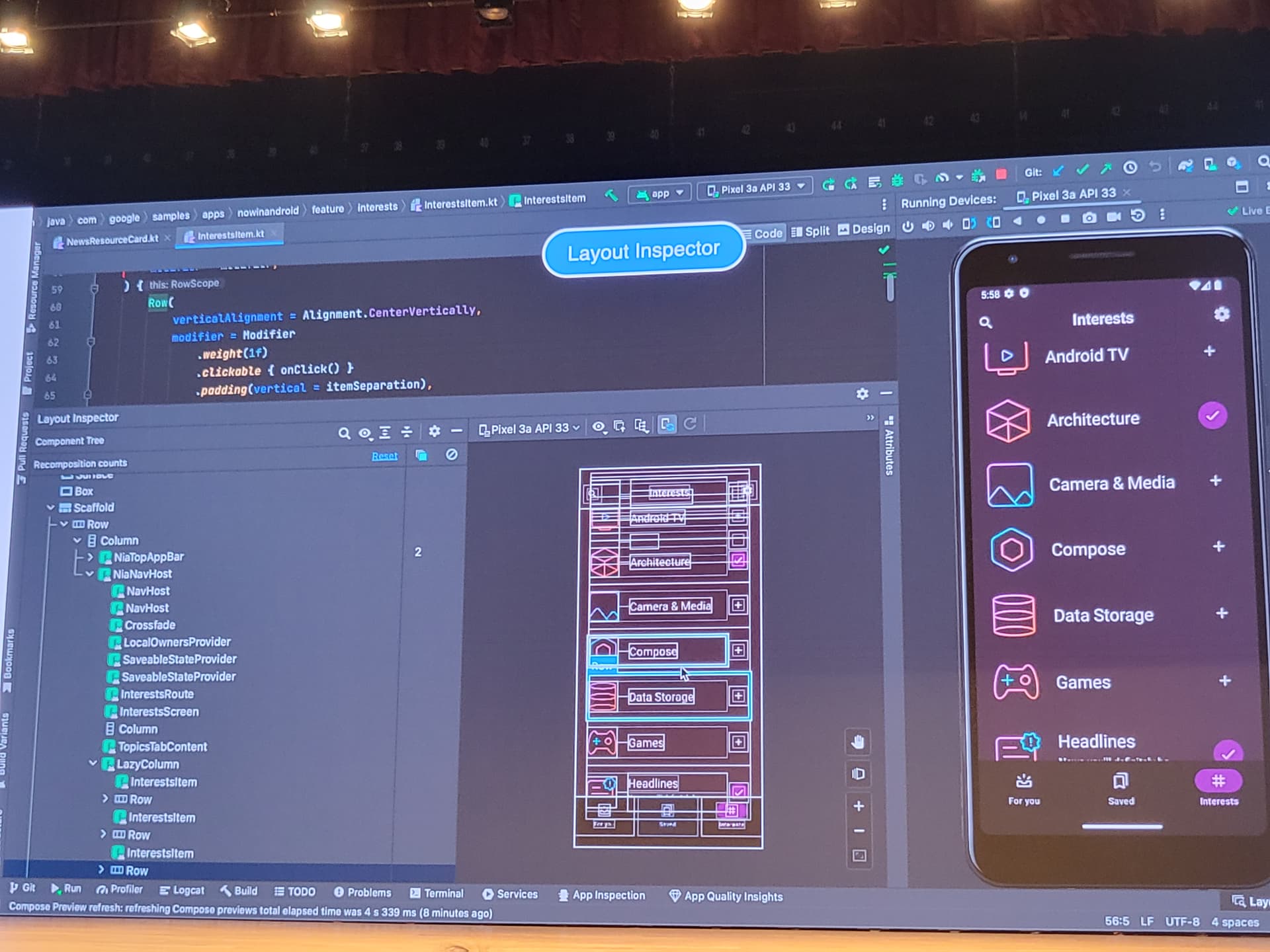Raise emulator volume with the volume-up icon
Screen dimensions: 1270x952
[x=928, y=226]
